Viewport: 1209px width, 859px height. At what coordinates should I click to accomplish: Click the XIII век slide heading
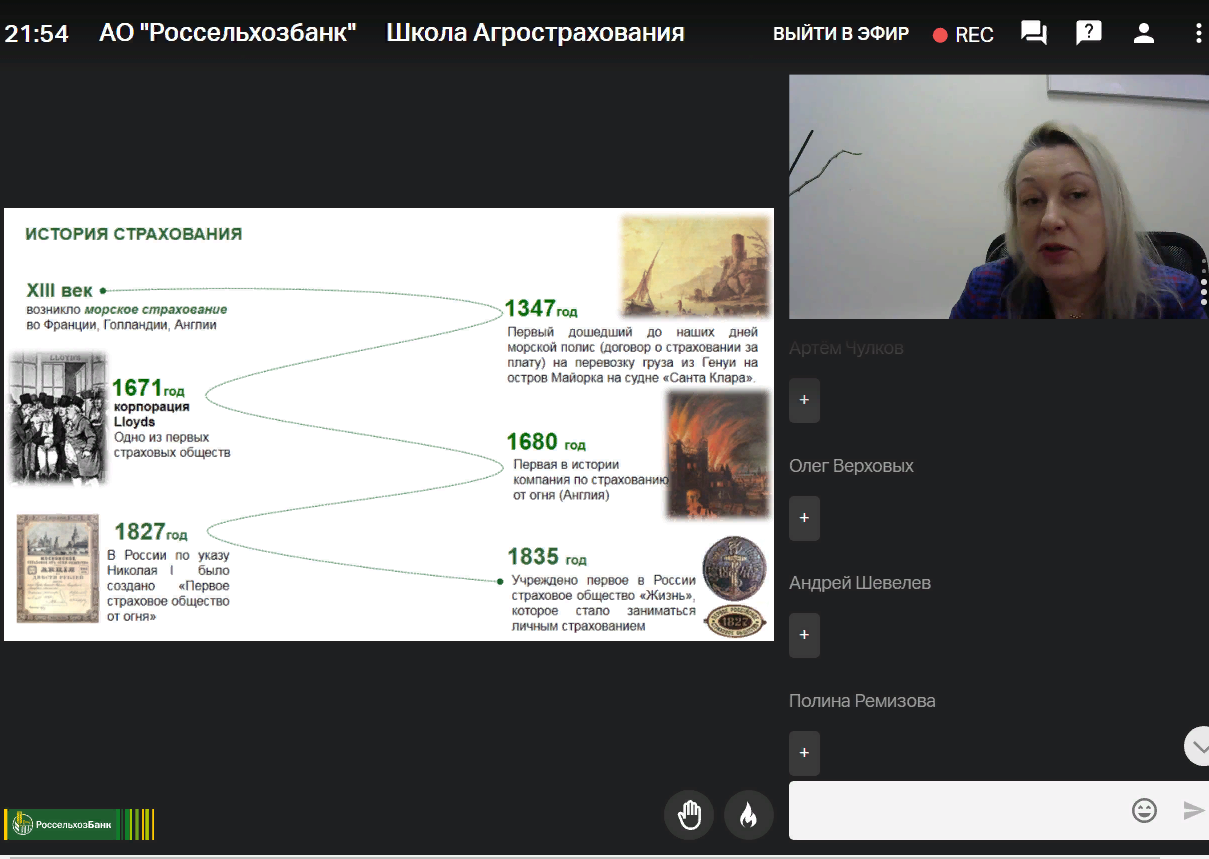point(60,291)
